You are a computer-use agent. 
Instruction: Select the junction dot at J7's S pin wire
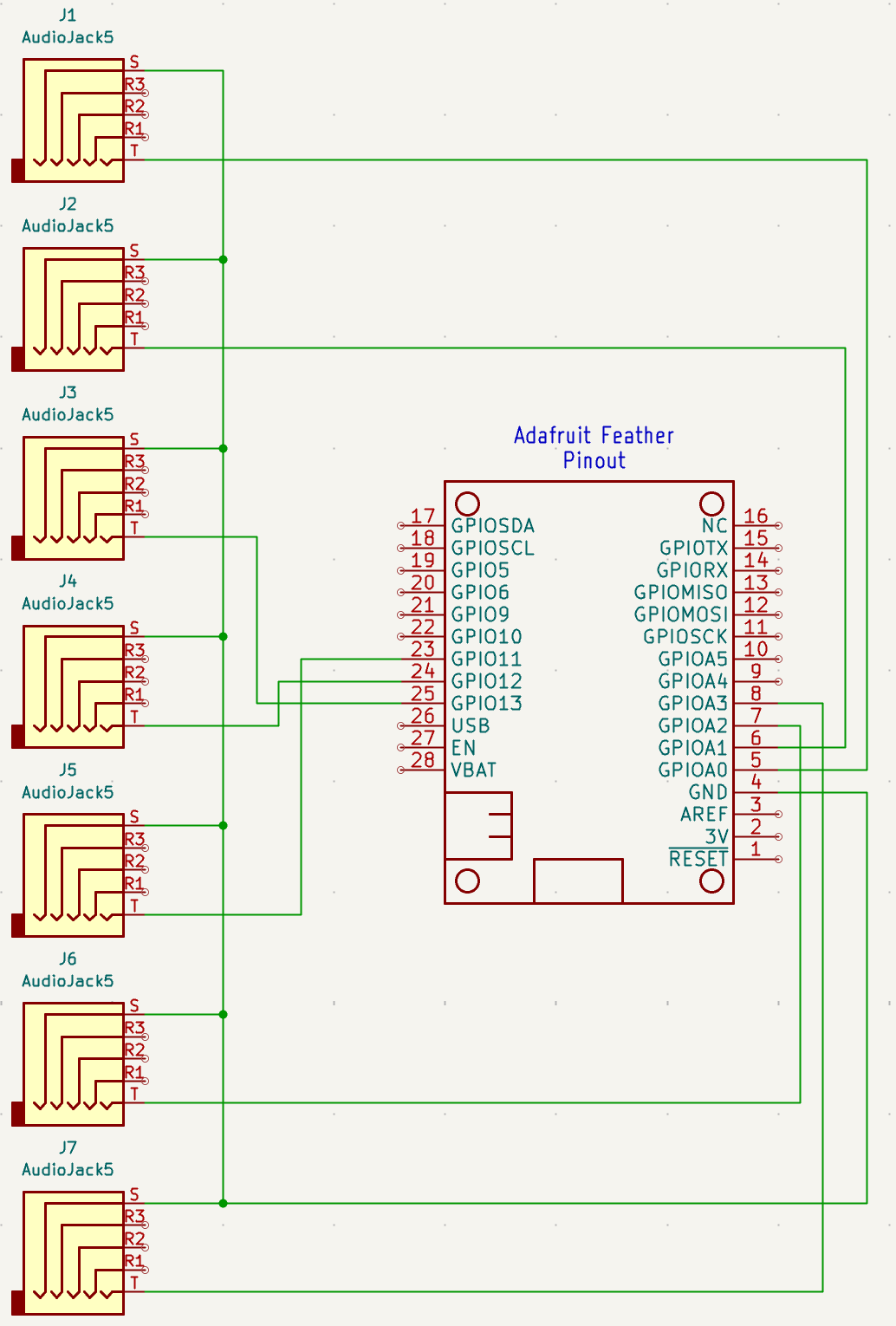point(224,1203)
